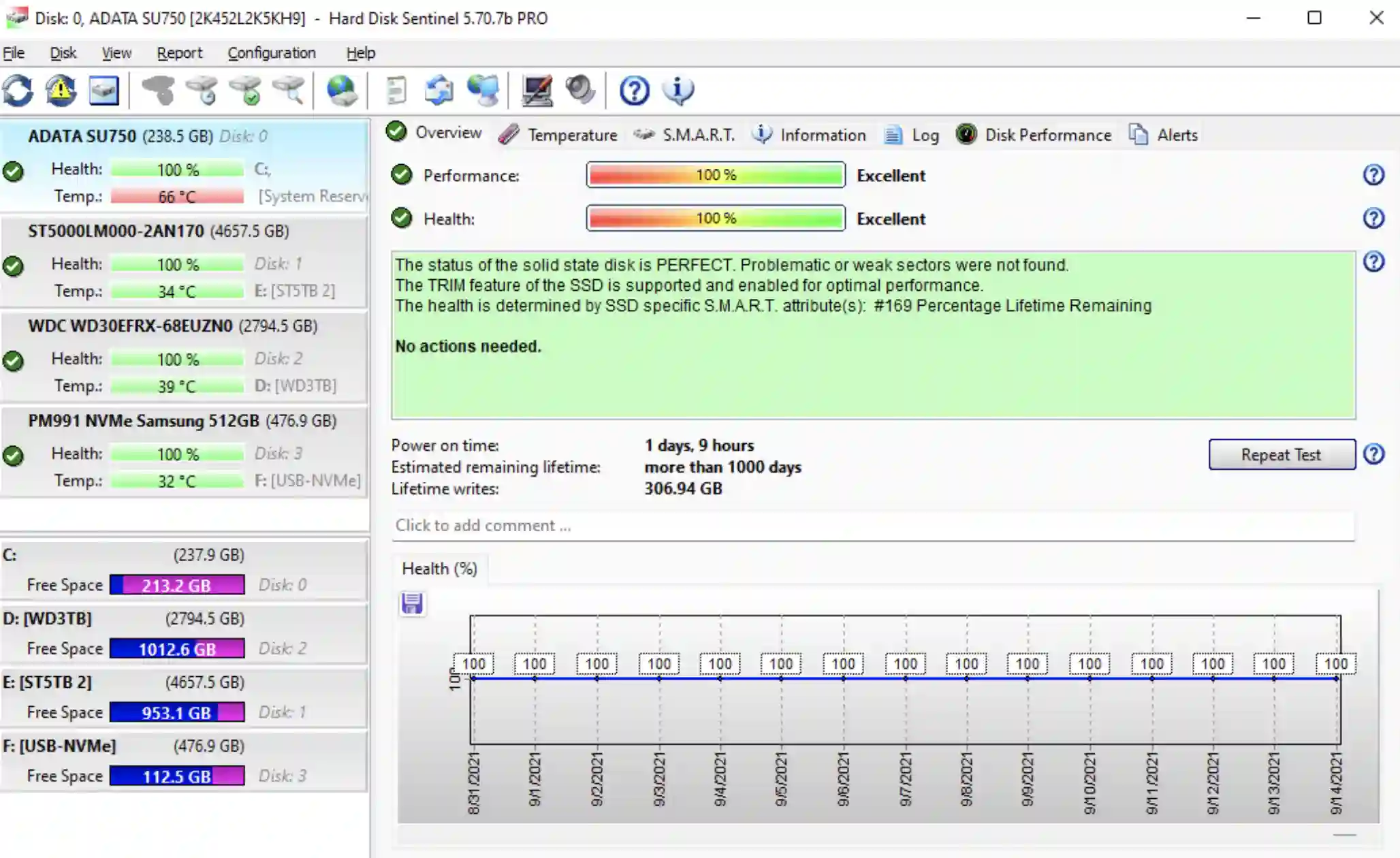The image size is (1400, 858).
Task: Click the refresh disk status toolbar icon
Action: click(18, 91)
